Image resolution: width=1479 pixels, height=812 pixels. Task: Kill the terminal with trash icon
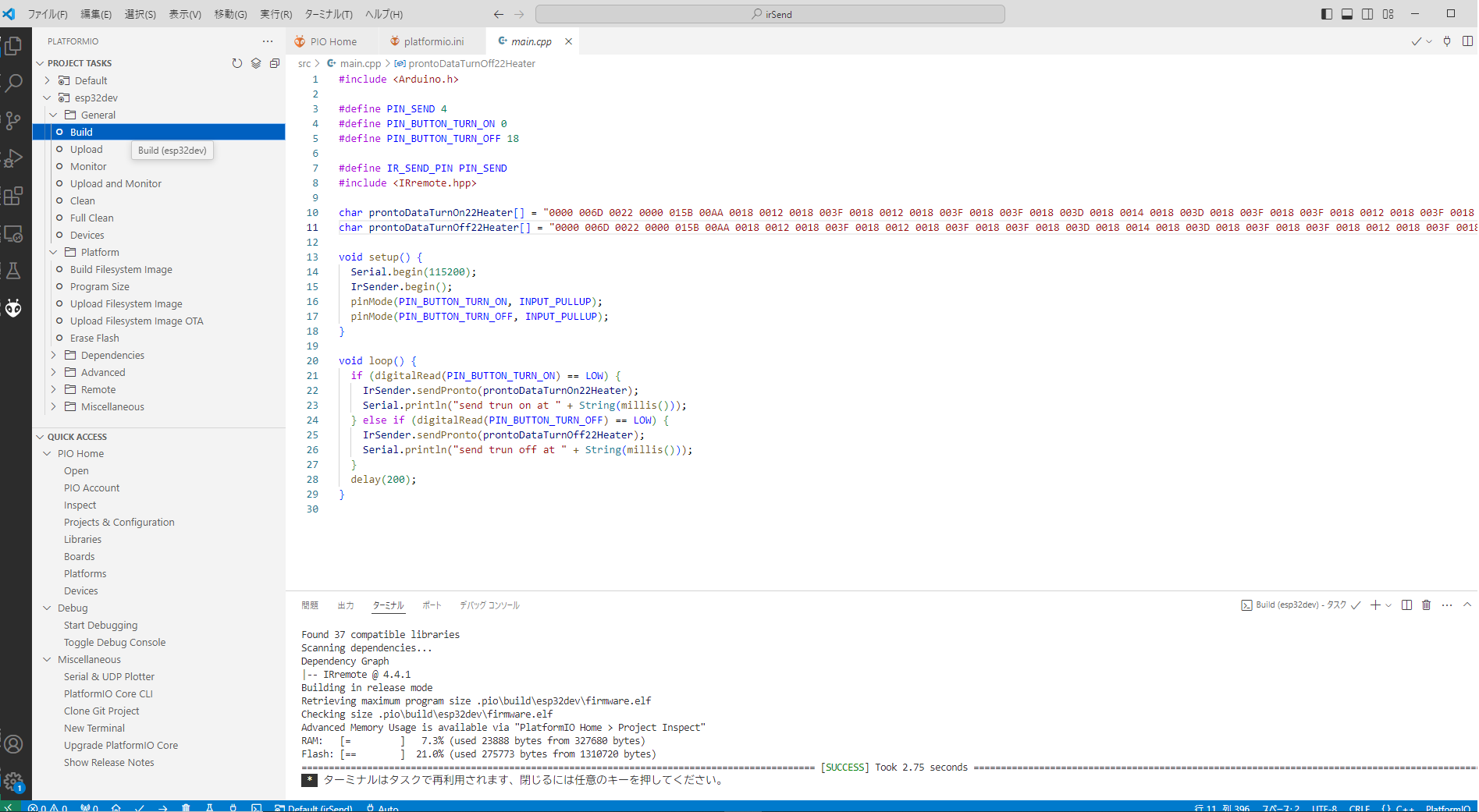coord(1426,605)
